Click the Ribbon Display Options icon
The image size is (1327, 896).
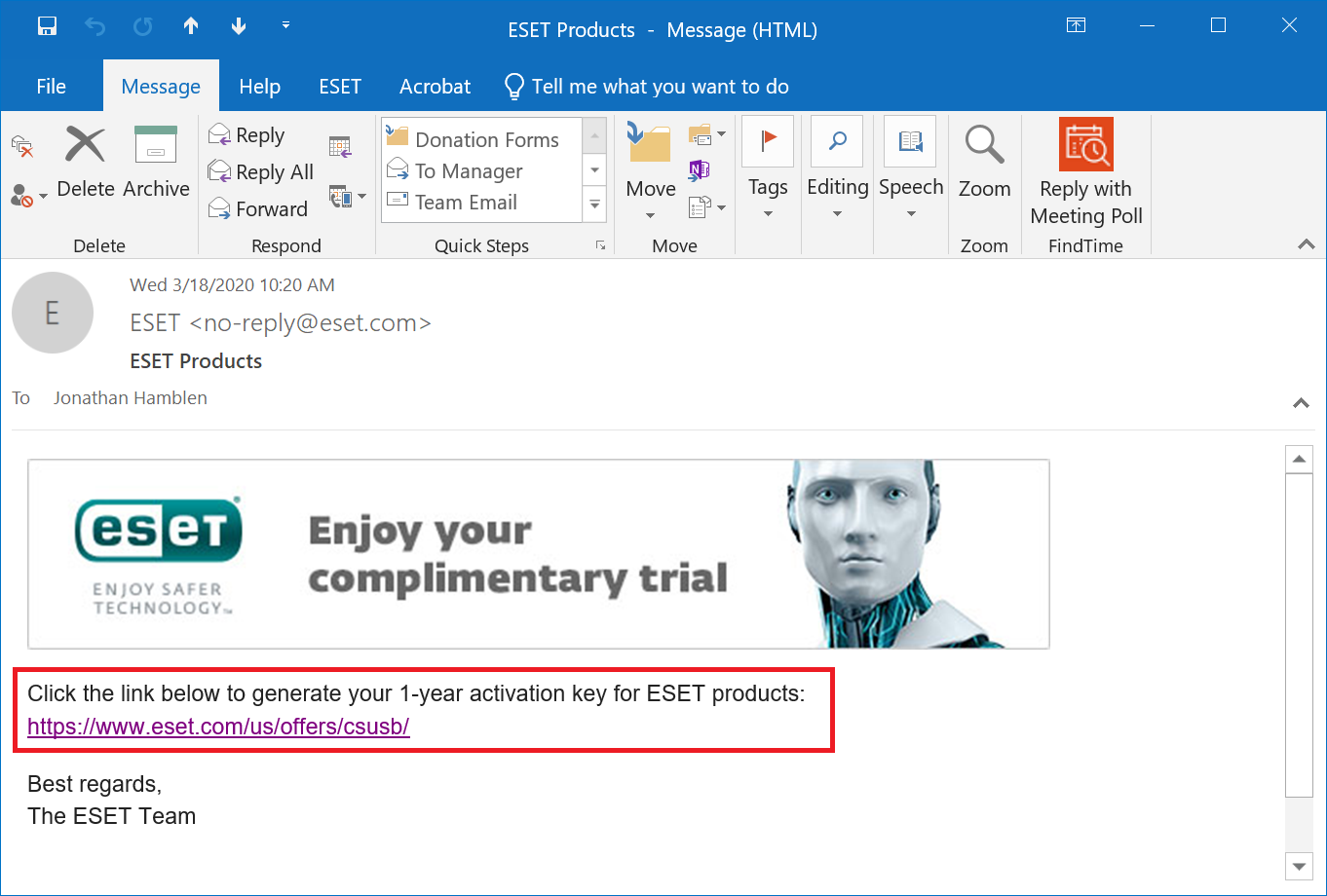click(x=1076, y=26)
